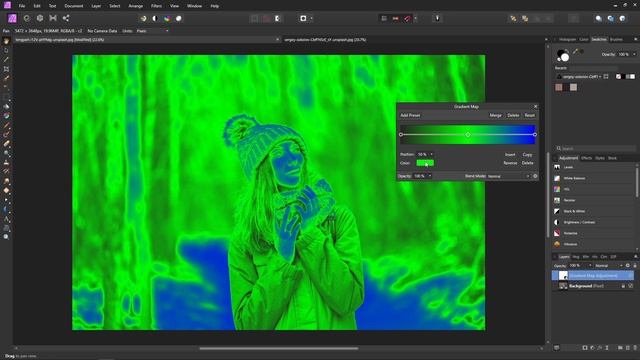Select the Erase Brush tool
This screenshot has height=360, width=640.
tap(6, 144)
